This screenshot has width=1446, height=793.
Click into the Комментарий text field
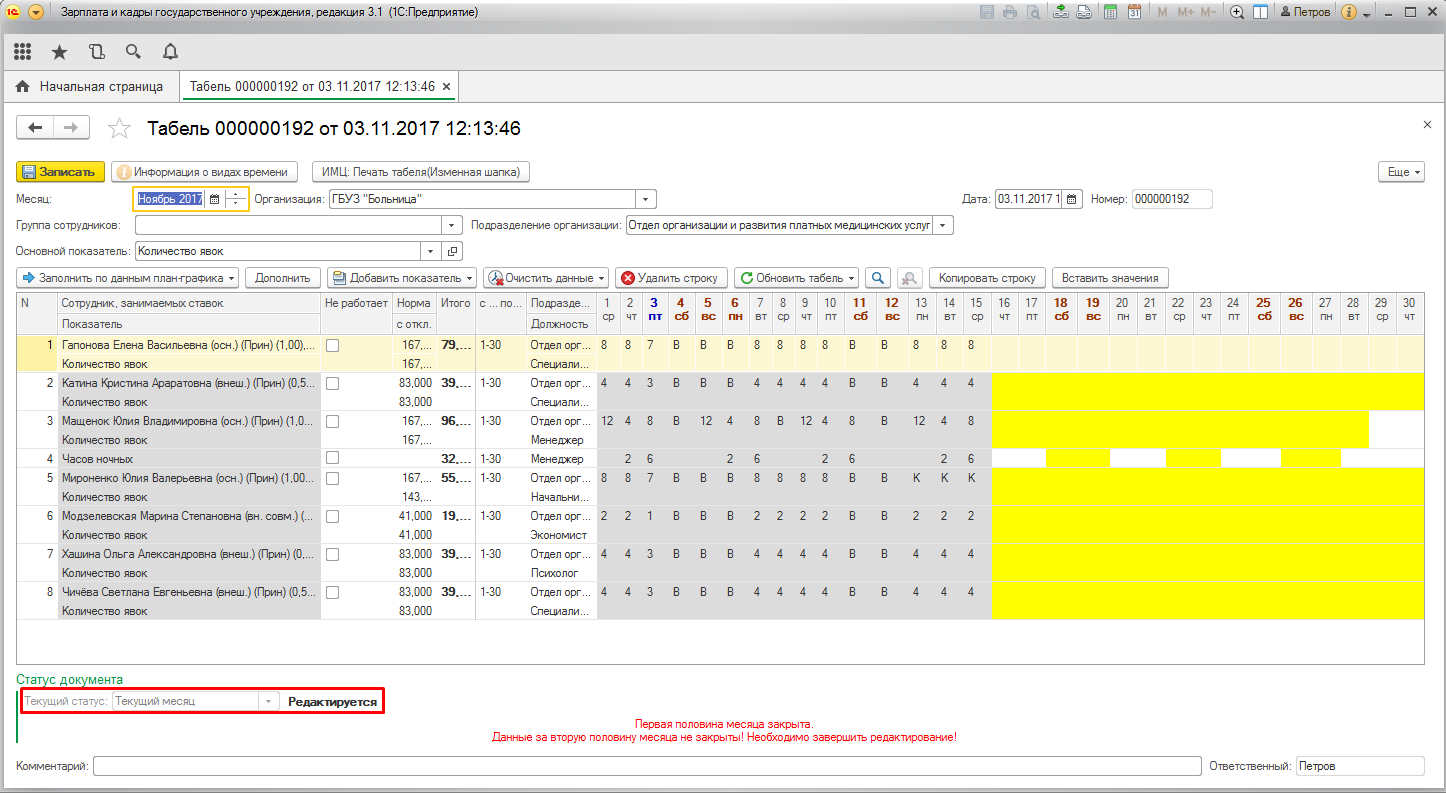pyautogui.click(x=646, y=766)
